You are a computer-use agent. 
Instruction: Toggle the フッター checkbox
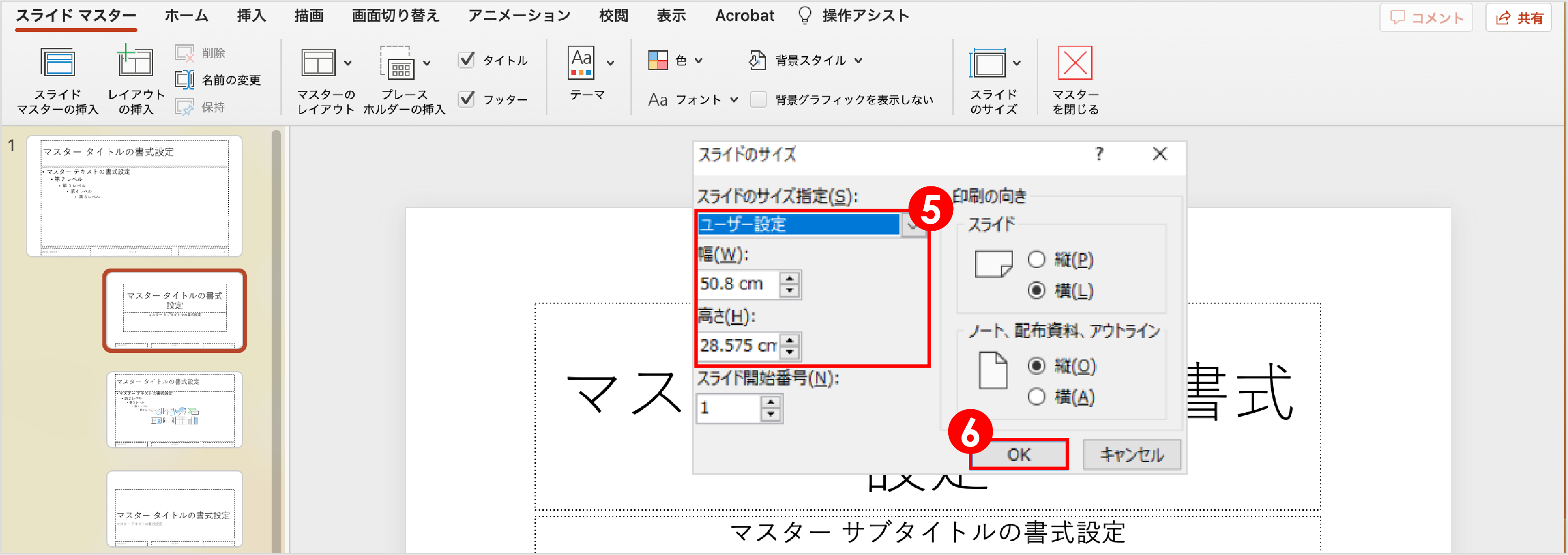point(466,99)
